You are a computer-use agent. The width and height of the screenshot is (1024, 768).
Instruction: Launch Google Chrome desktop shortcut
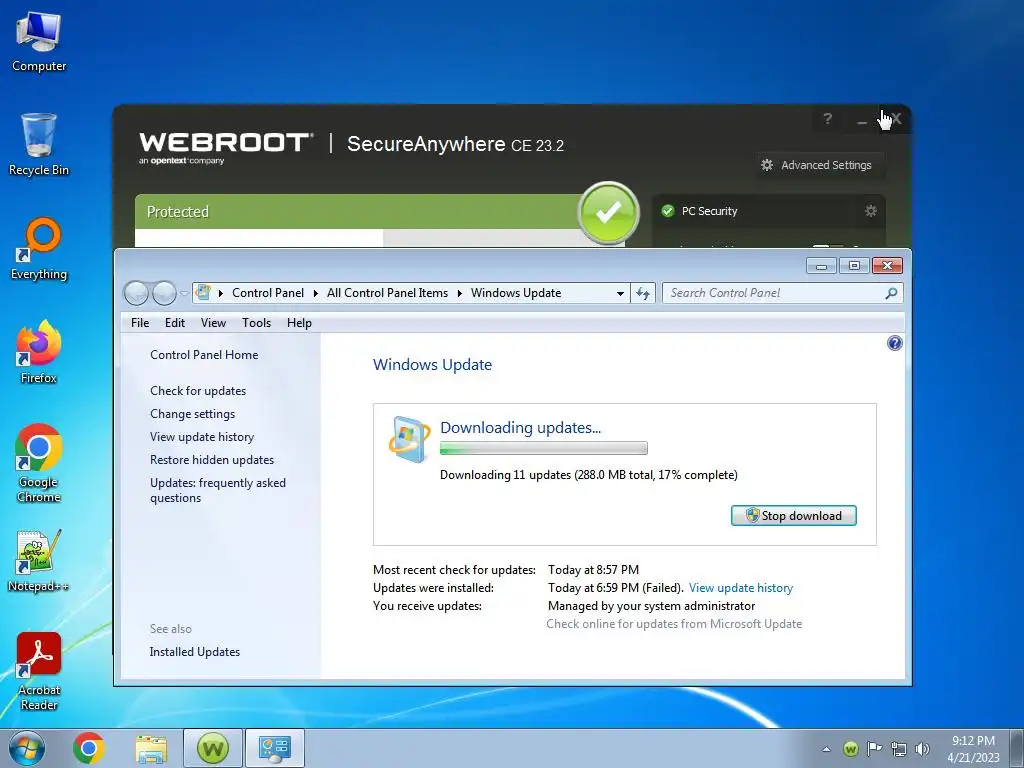[39, 464]
